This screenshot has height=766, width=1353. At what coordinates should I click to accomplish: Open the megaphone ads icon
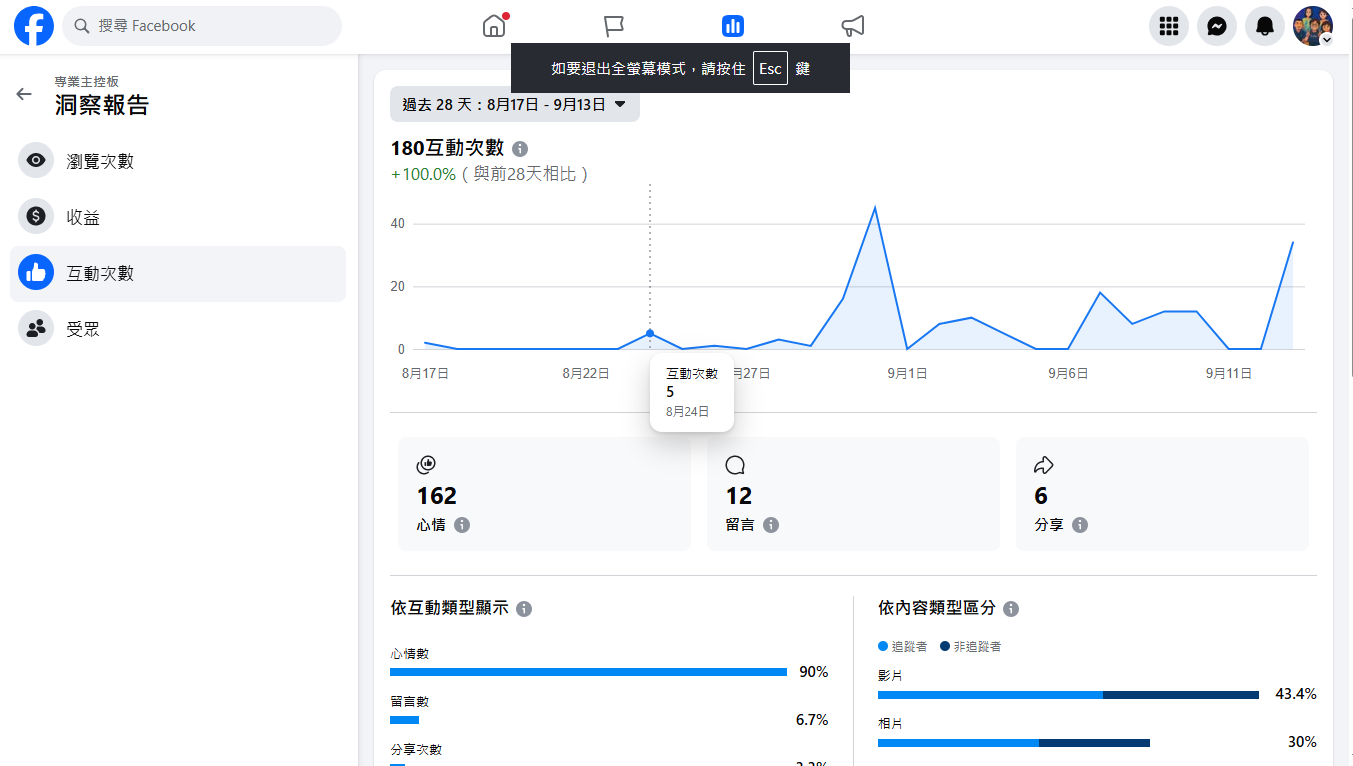(x=852, y=26)
